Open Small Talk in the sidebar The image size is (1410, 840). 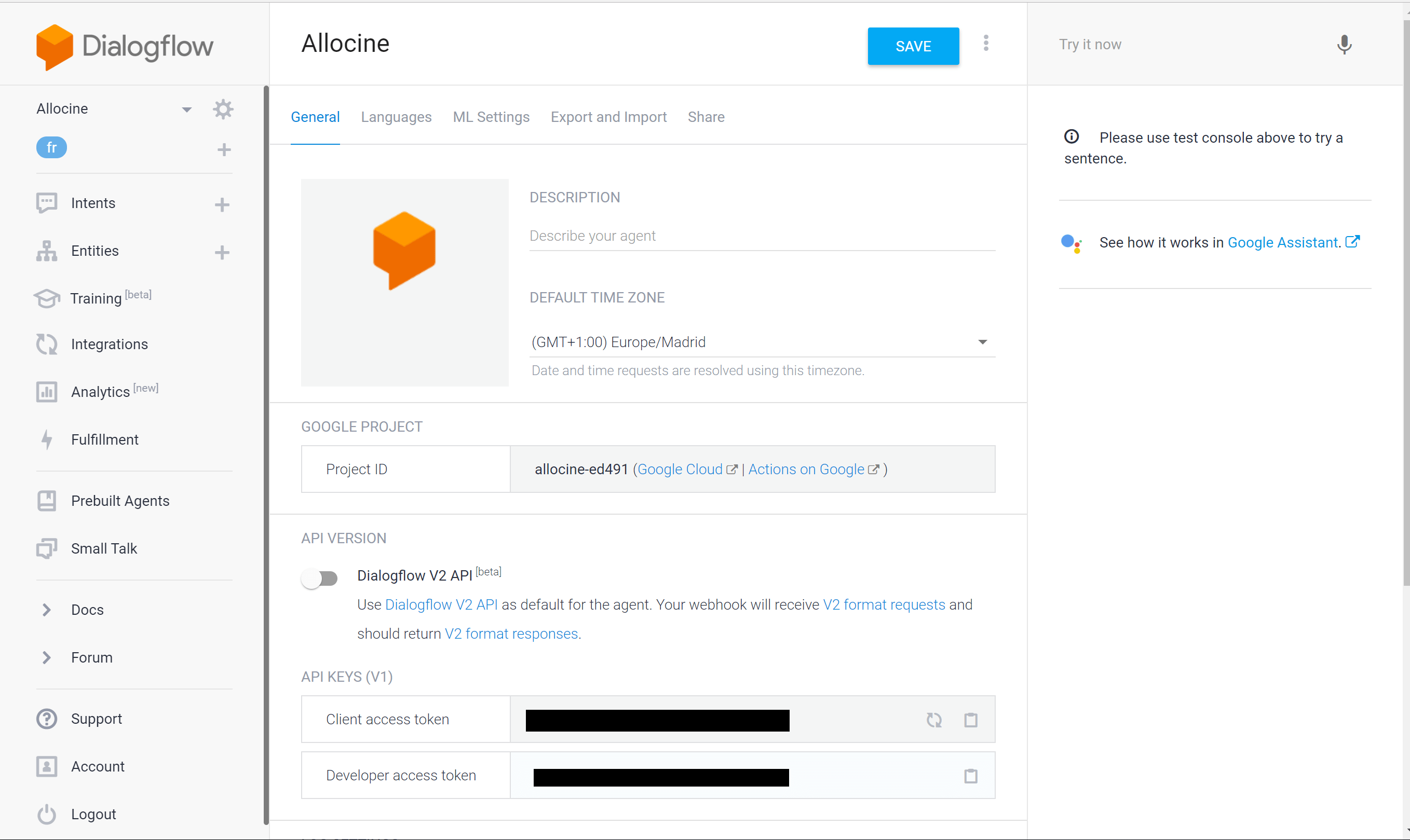104,548
